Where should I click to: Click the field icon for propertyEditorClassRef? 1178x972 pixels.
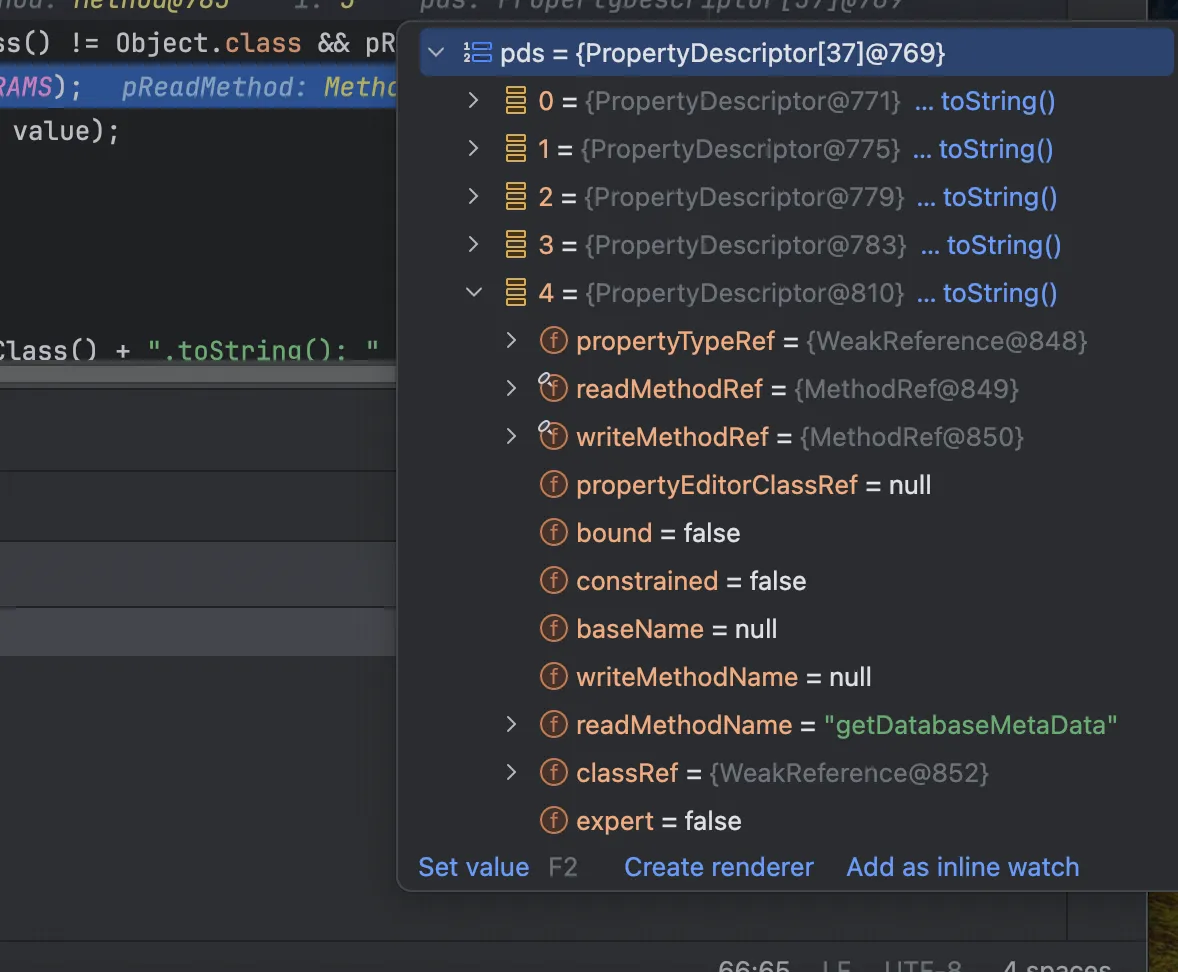[x=553, y=485]
